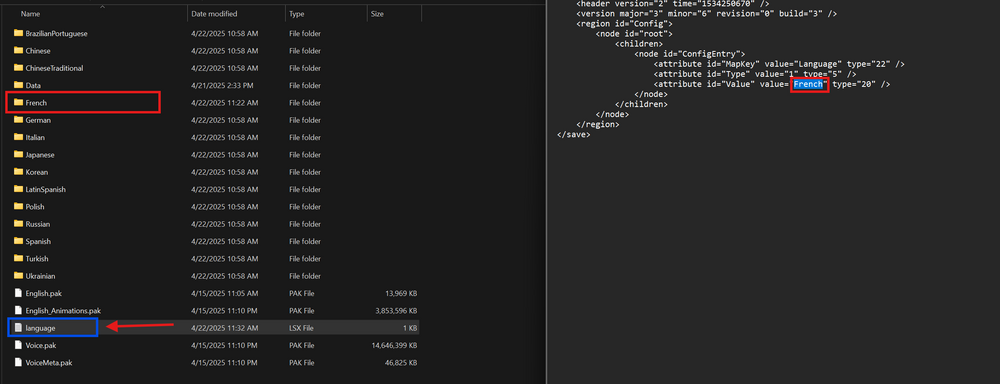This screenshot has width=1000, height=384.
Task: Click the node id="ConfigEntry" line
Action: coord(690,54)
